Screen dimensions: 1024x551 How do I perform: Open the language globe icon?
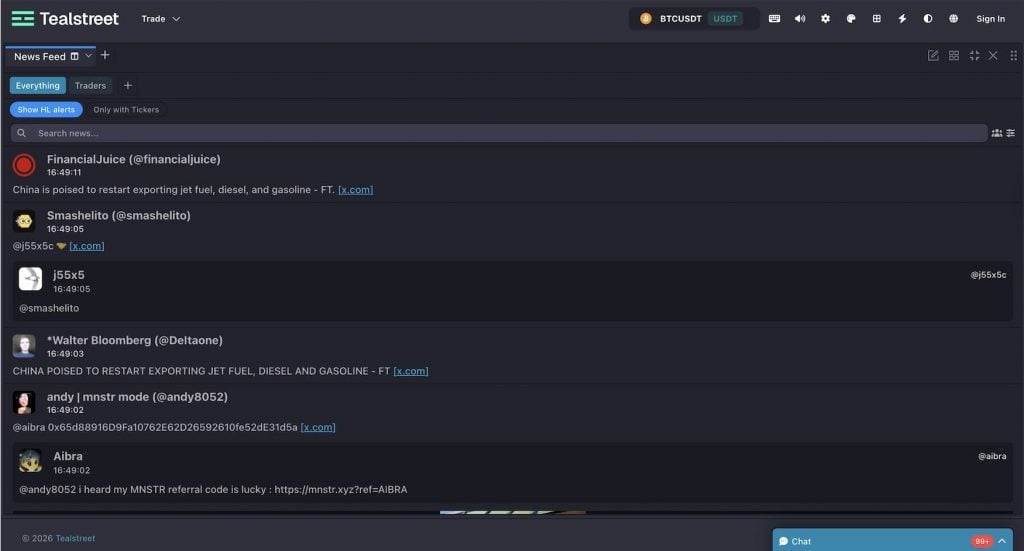953,18
